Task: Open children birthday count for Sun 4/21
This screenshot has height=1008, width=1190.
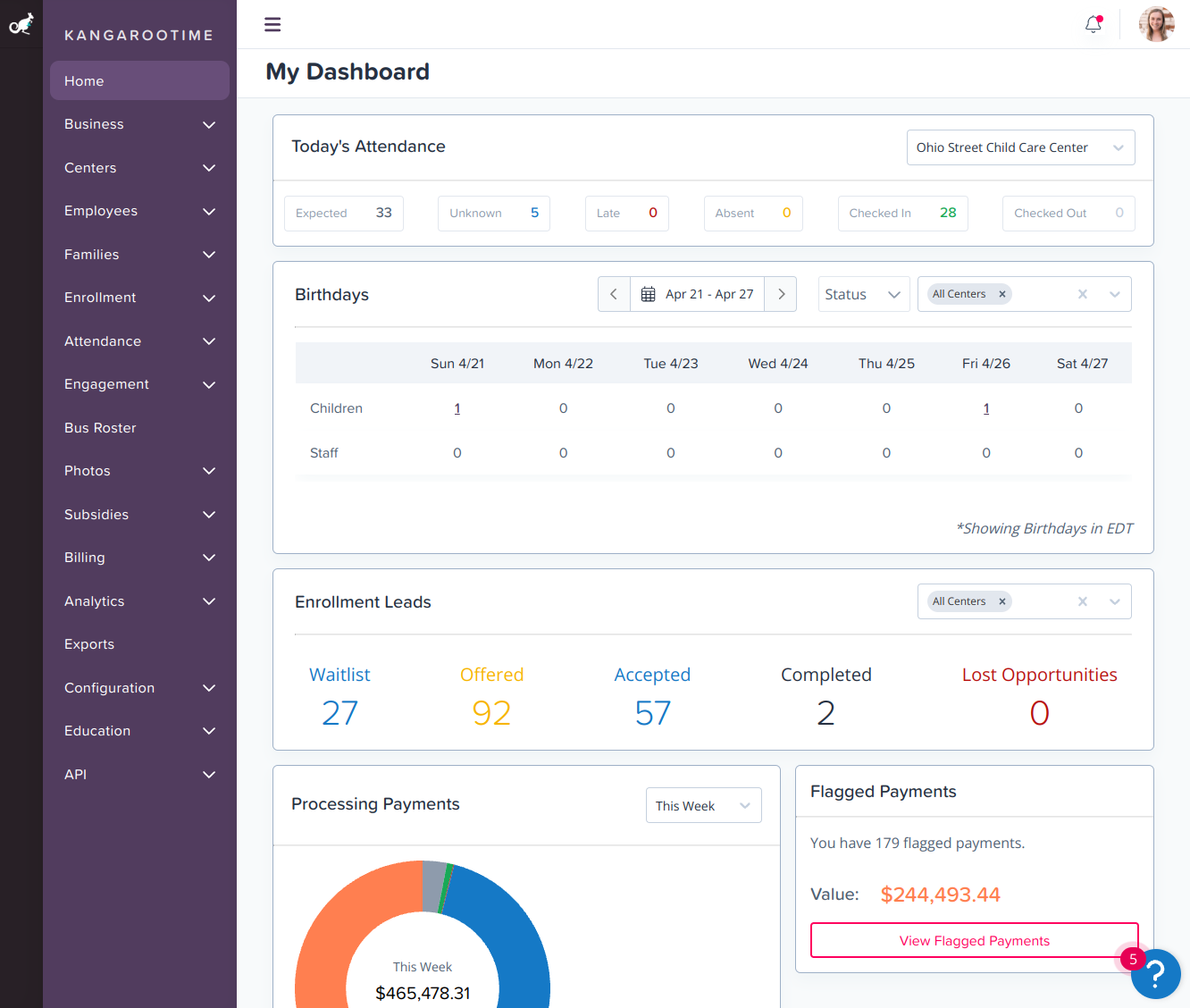Action: [x=457, y=408]
